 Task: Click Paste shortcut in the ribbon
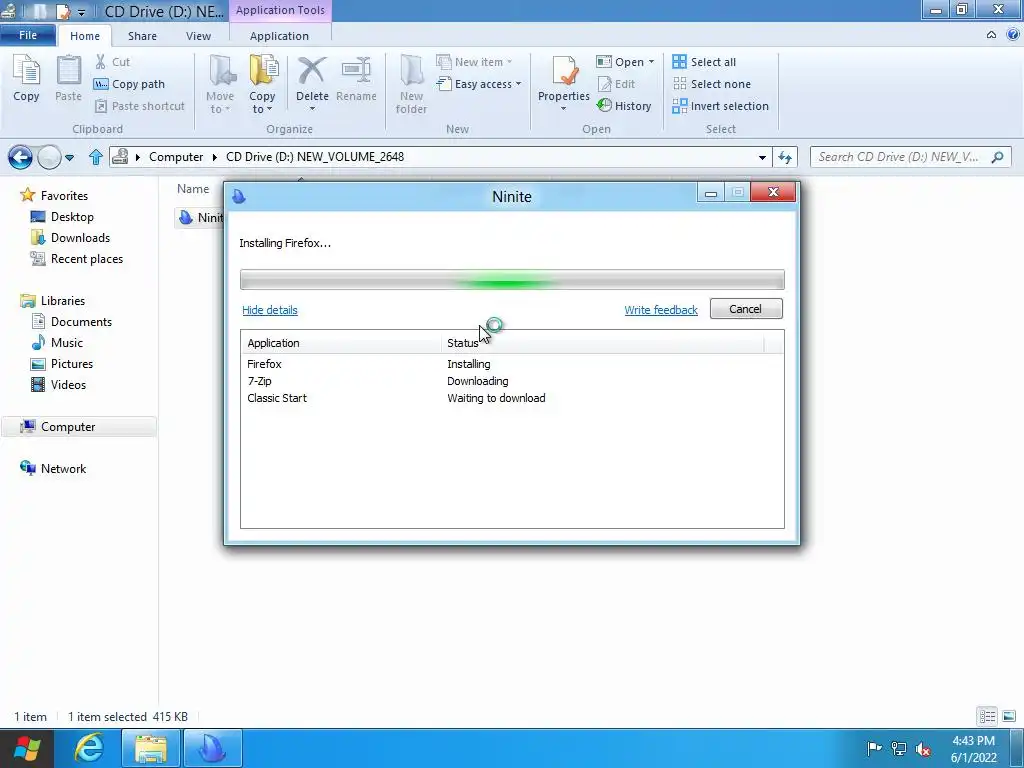pos(140,106)
